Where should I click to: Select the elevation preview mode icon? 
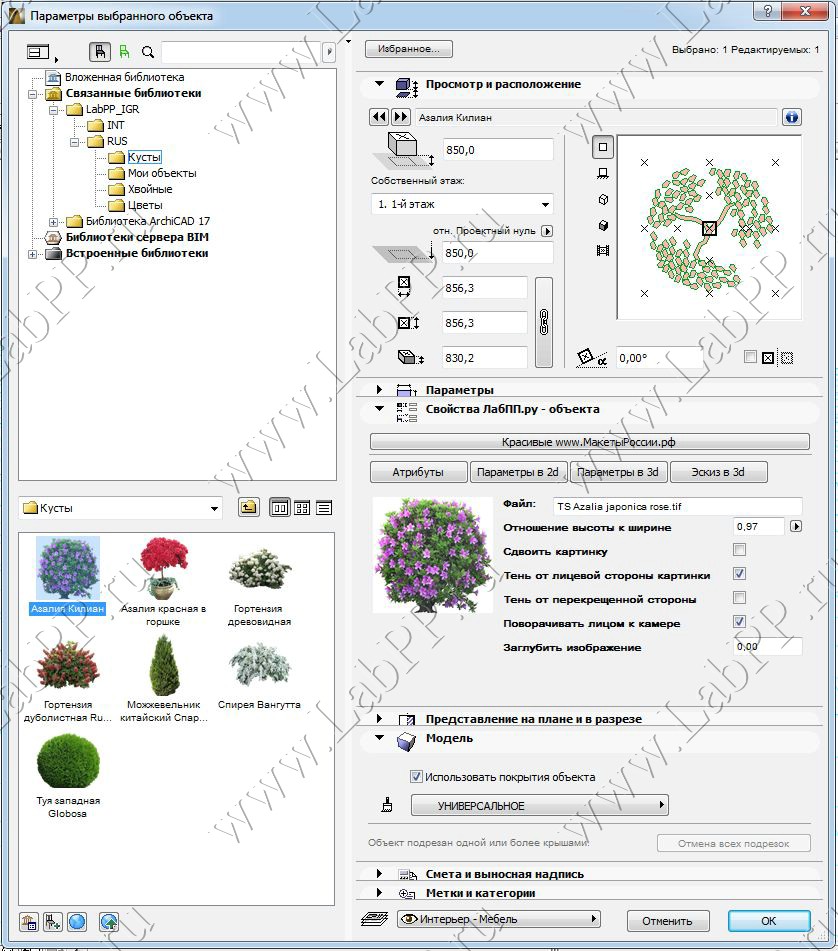click(x=603, y=173)
